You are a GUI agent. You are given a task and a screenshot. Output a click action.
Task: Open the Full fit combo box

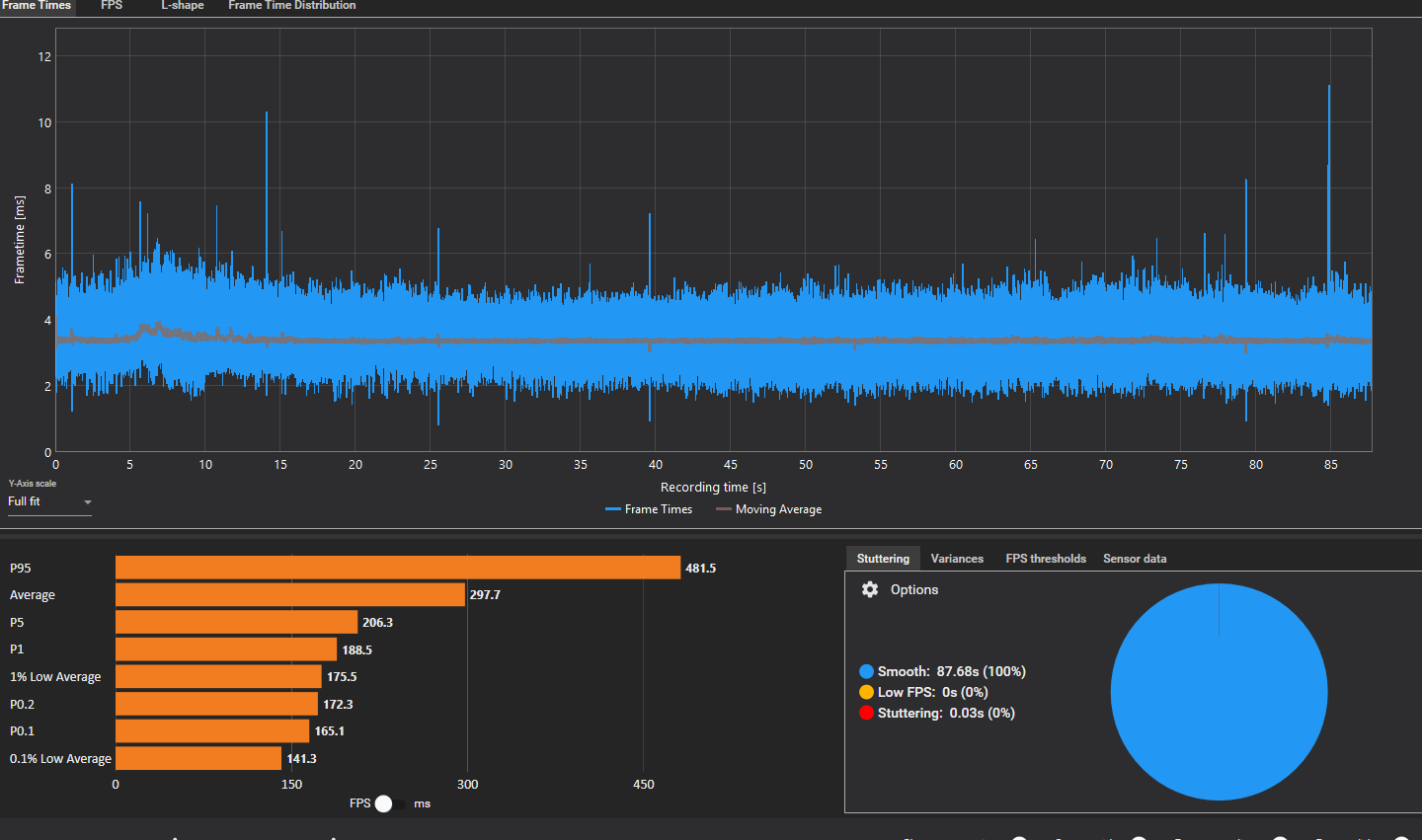49,501
